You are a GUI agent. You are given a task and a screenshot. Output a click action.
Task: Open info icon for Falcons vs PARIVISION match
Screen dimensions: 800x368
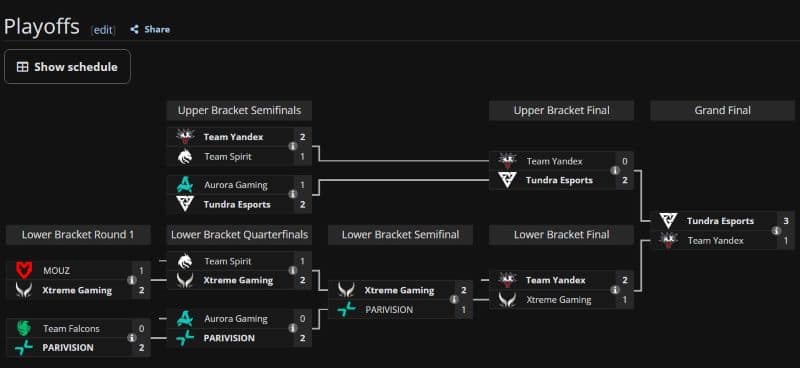tap(131, 338)
